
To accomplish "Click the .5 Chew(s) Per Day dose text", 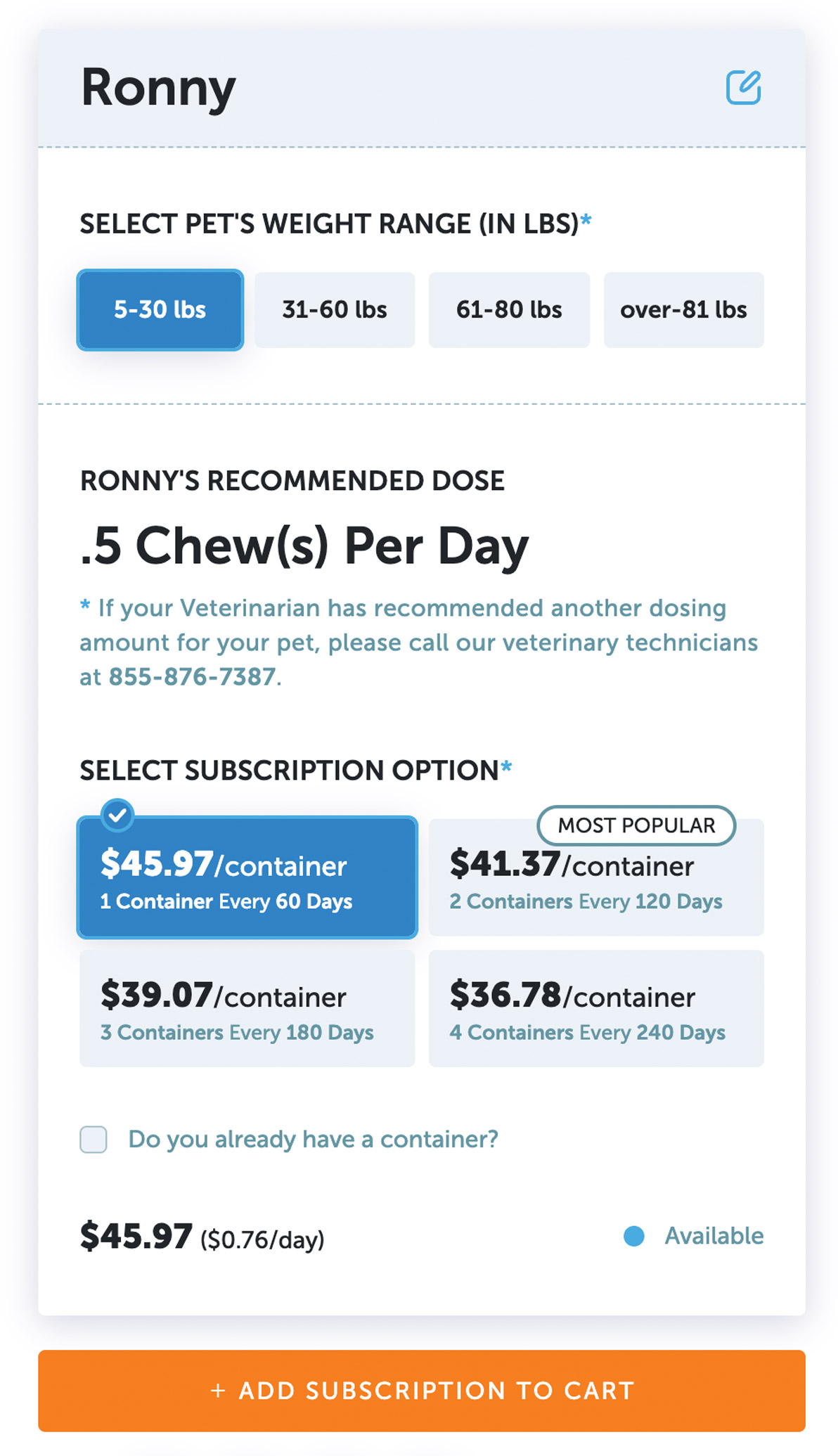I will tap(304, 546).
